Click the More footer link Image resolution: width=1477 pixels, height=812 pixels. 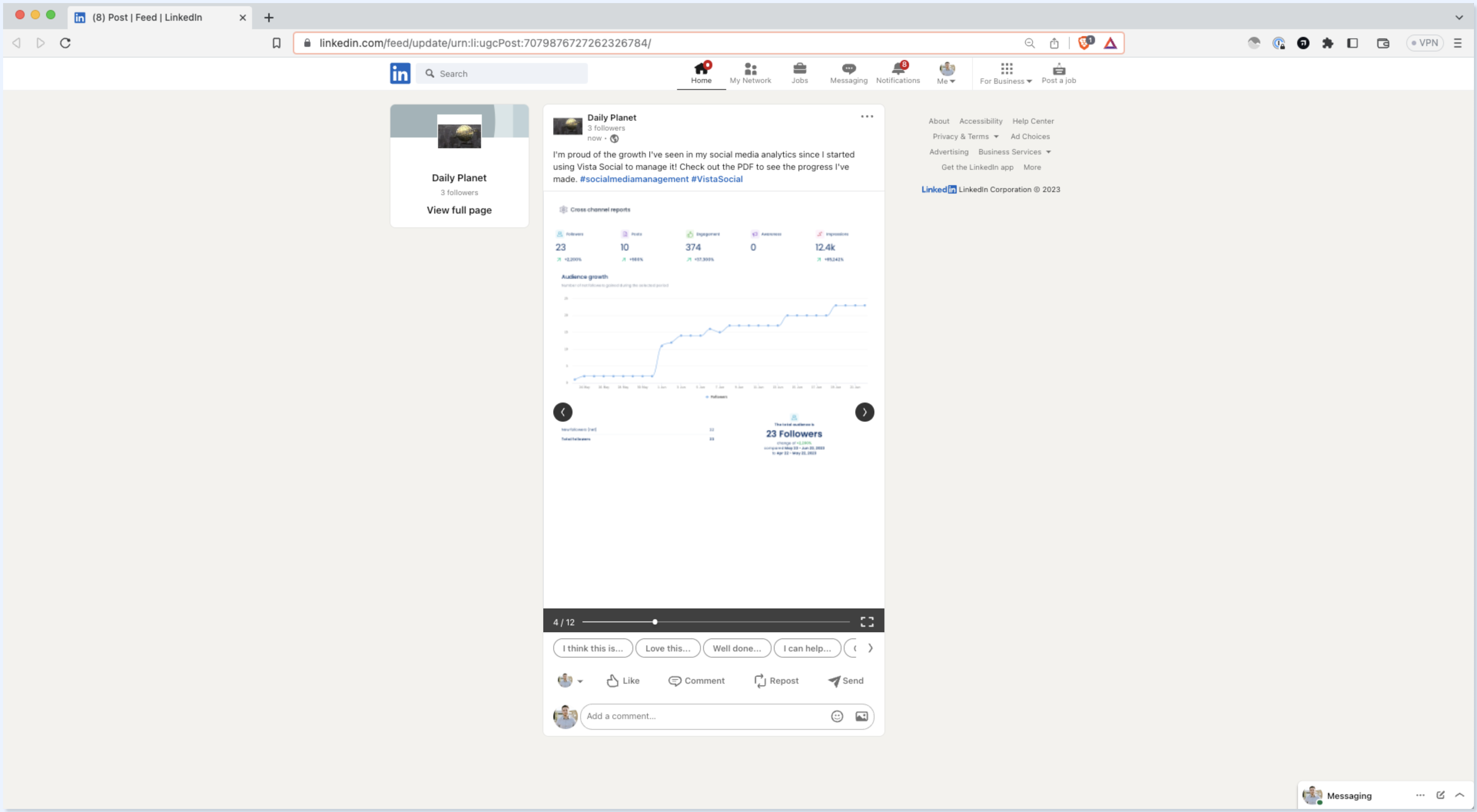tap(1032, 167)
